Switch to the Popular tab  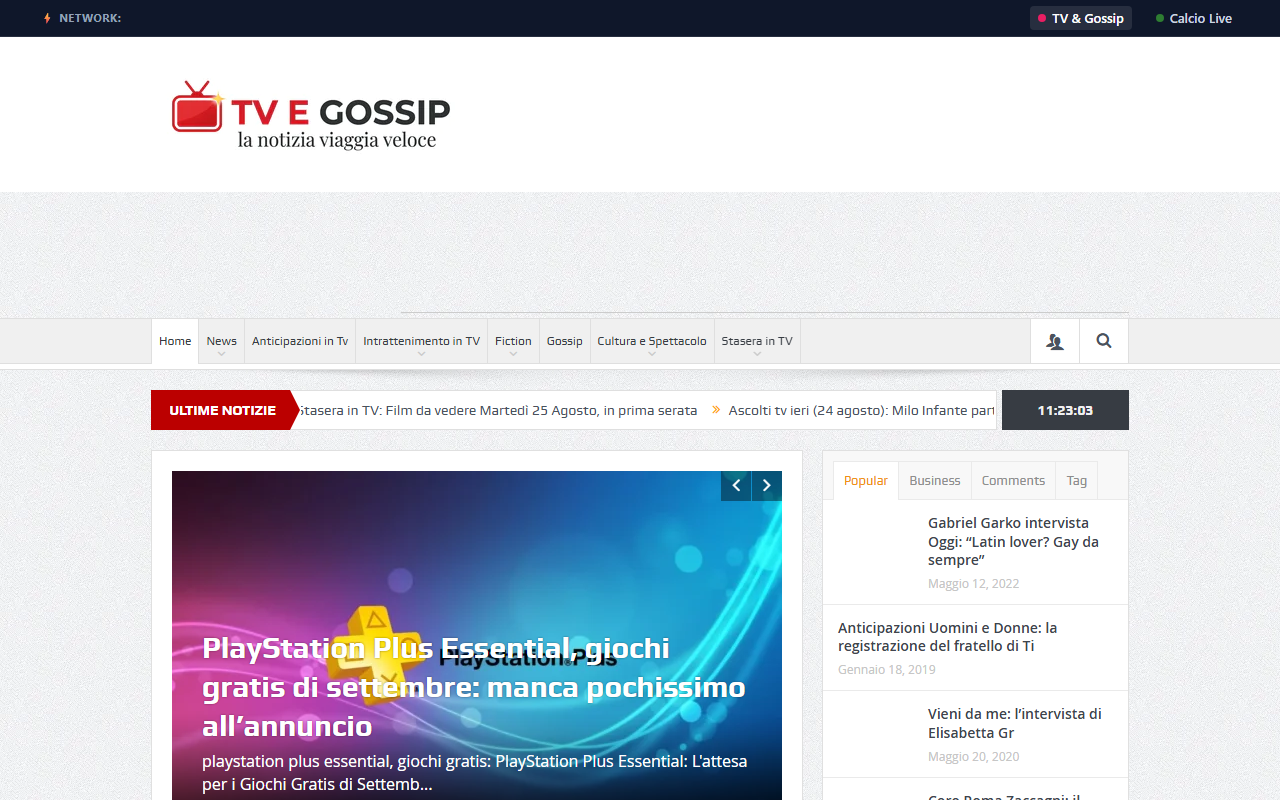click(x=866, y=480)
